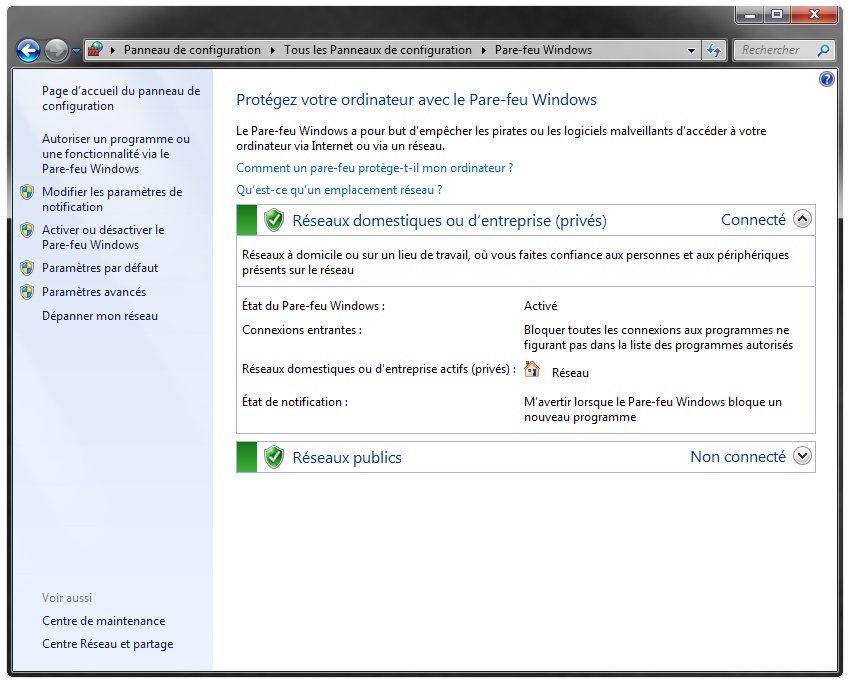Click green shield icon of 'Réseaux publics'

(274, 457)
